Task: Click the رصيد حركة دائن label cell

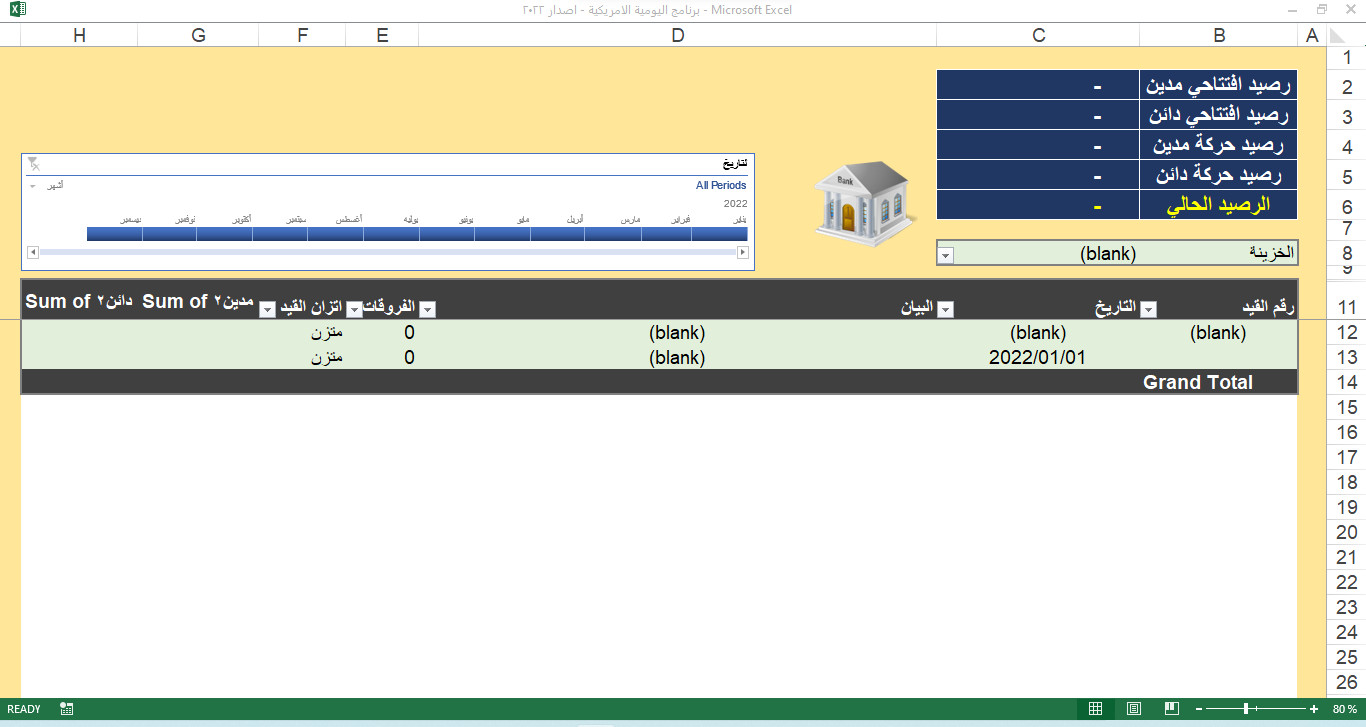Action: pos(1219,176)
